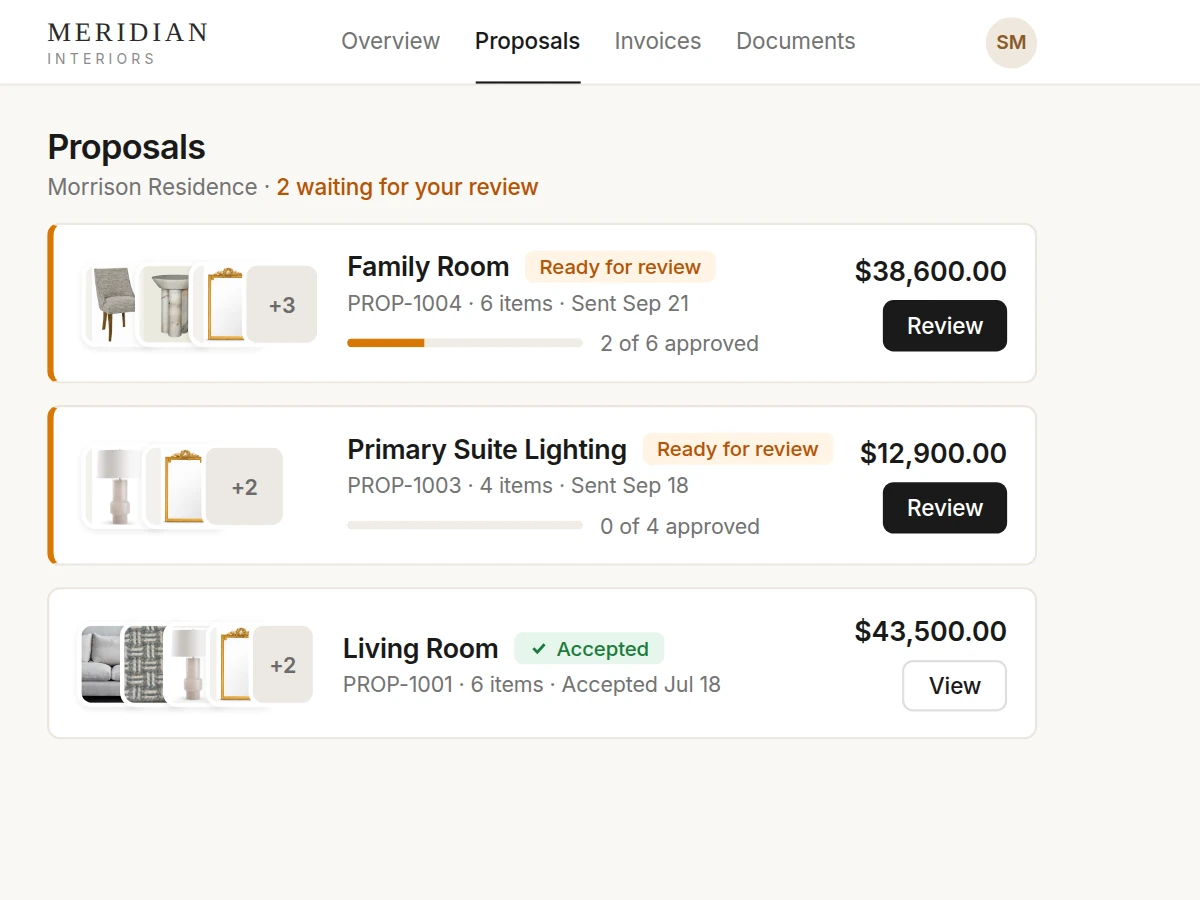Click the Family Room Ready for review badge
1200x900 pixels.
(620, 267)
